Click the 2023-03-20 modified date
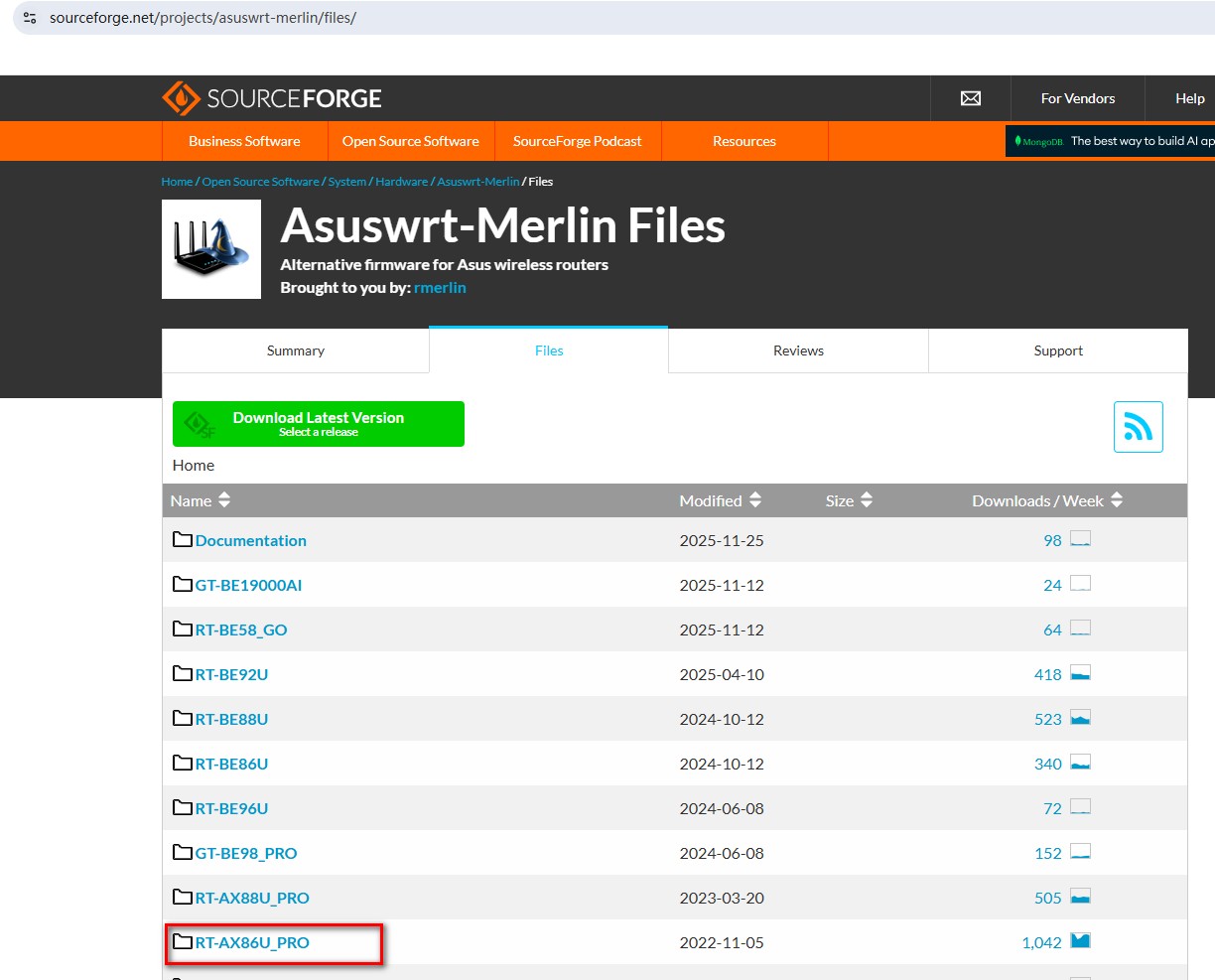Screen dimensions: 1215x980 (x=722, y=898)
